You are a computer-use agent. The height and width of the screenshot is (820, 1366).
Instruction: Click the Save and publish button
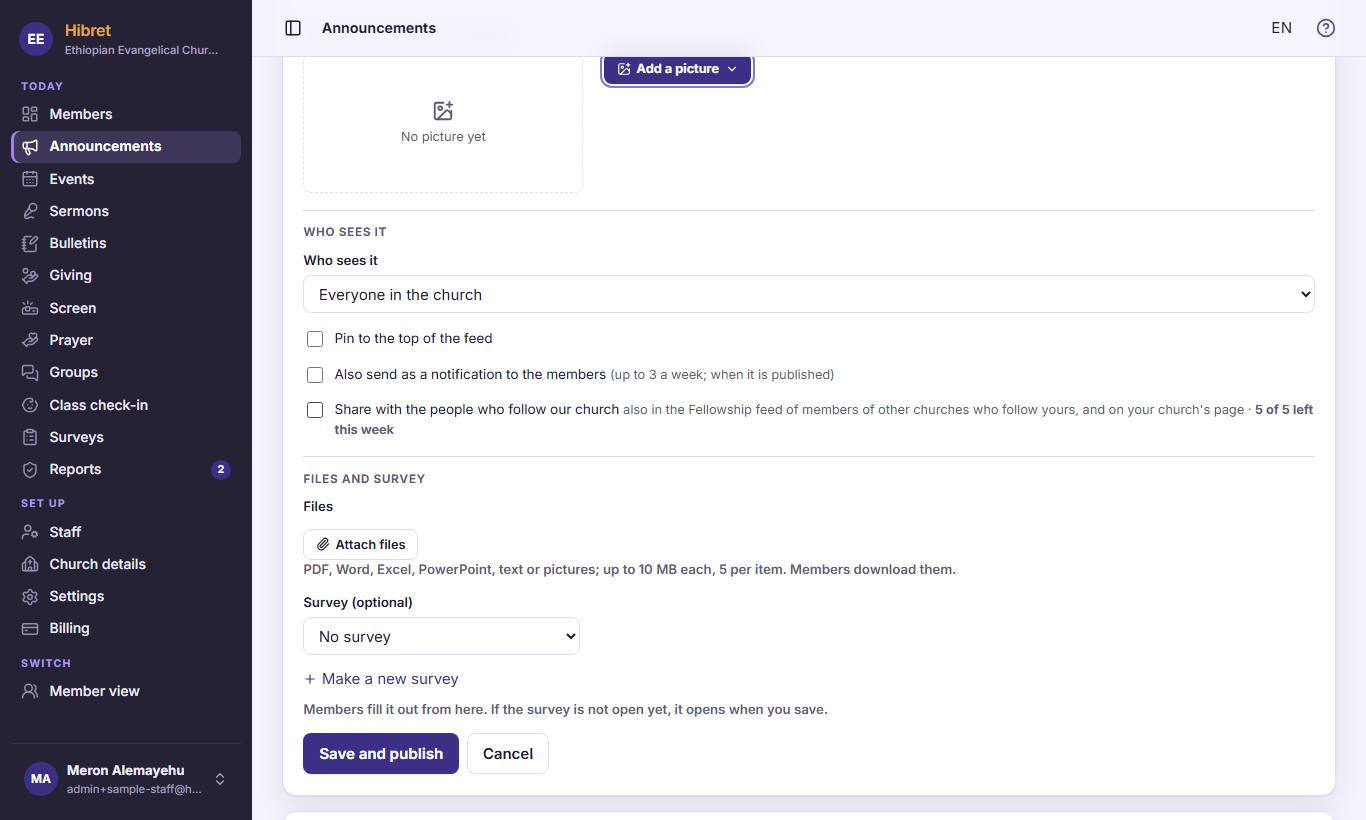pyautogui.click(x=381, y=754)
